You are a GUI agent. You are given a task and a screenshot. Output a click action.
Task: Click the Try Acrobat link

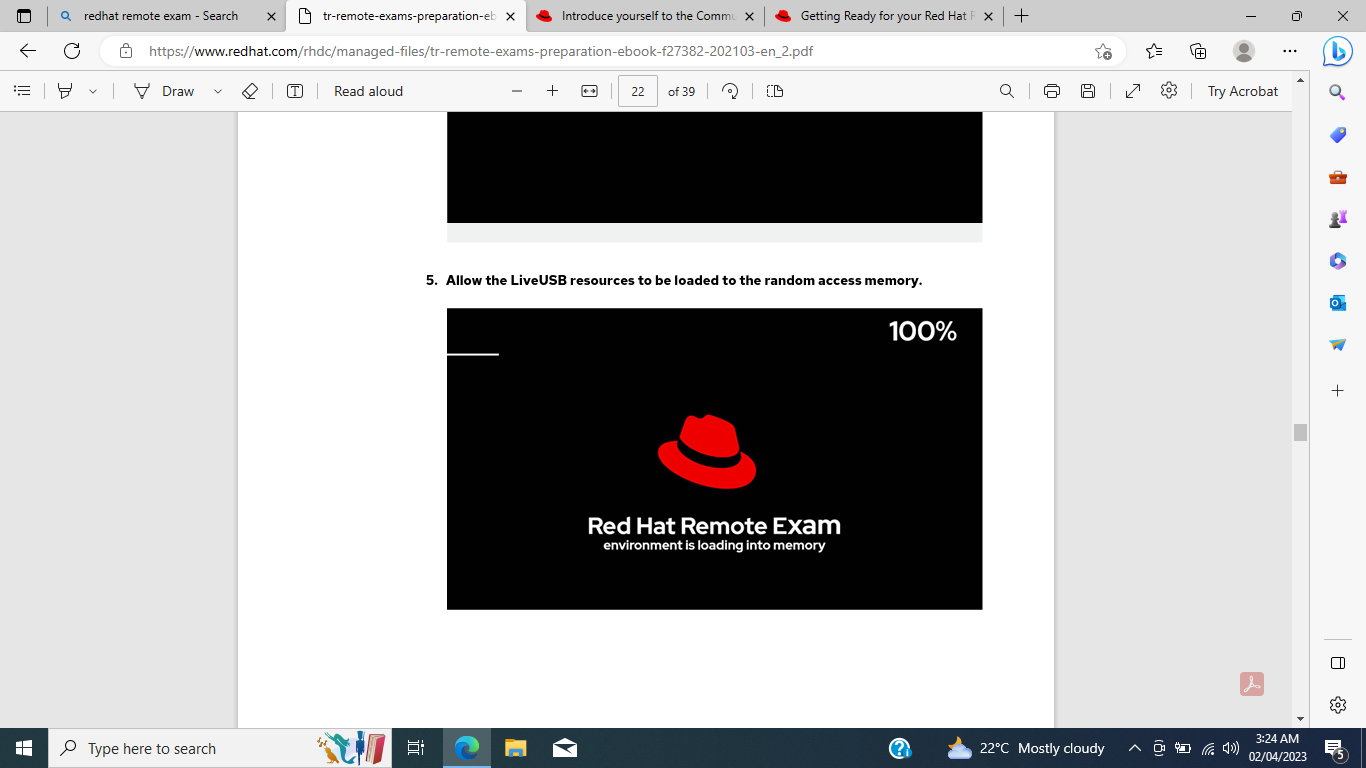(x=1240, y=91)
